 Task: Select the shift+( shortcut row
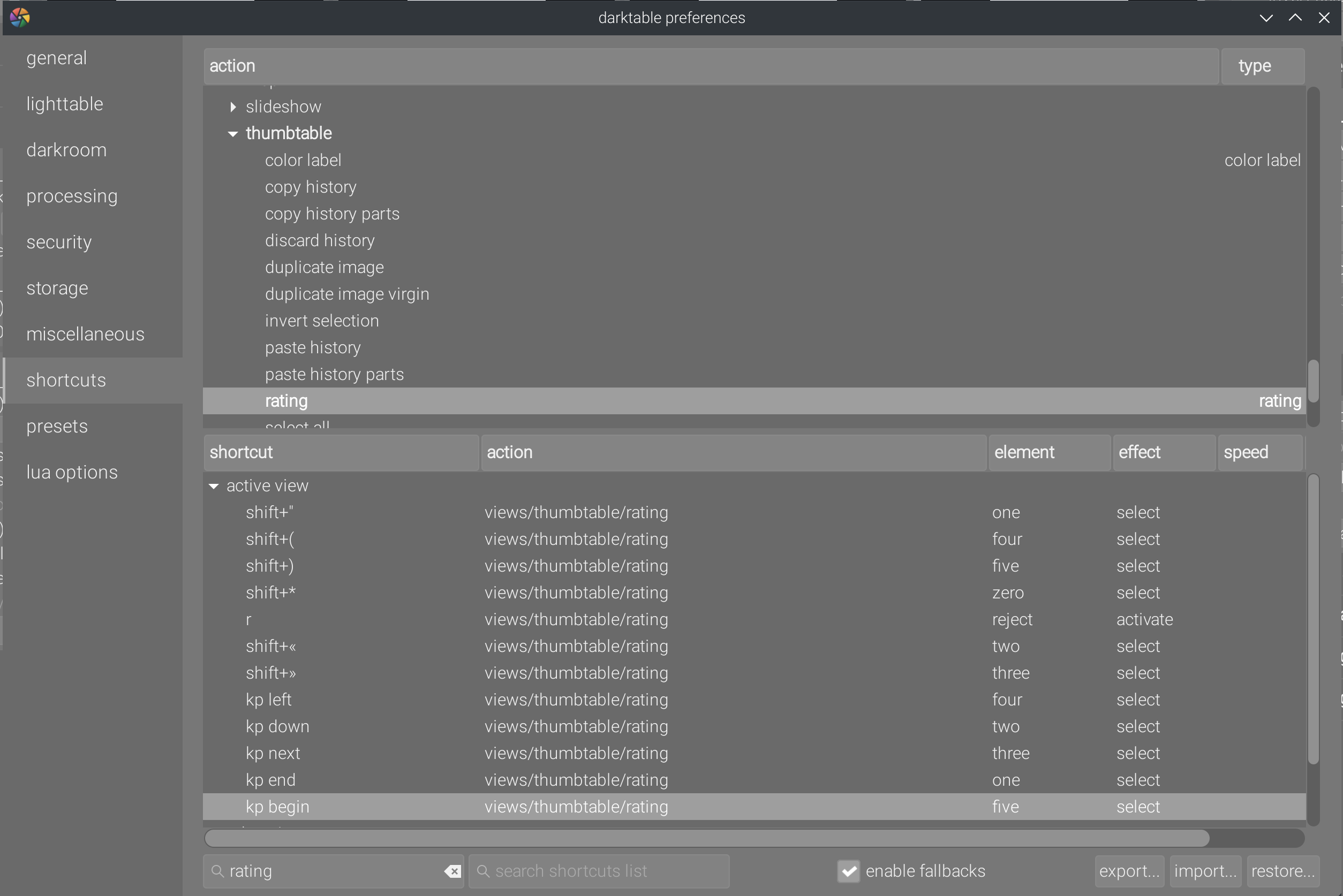tap(754, 540)
